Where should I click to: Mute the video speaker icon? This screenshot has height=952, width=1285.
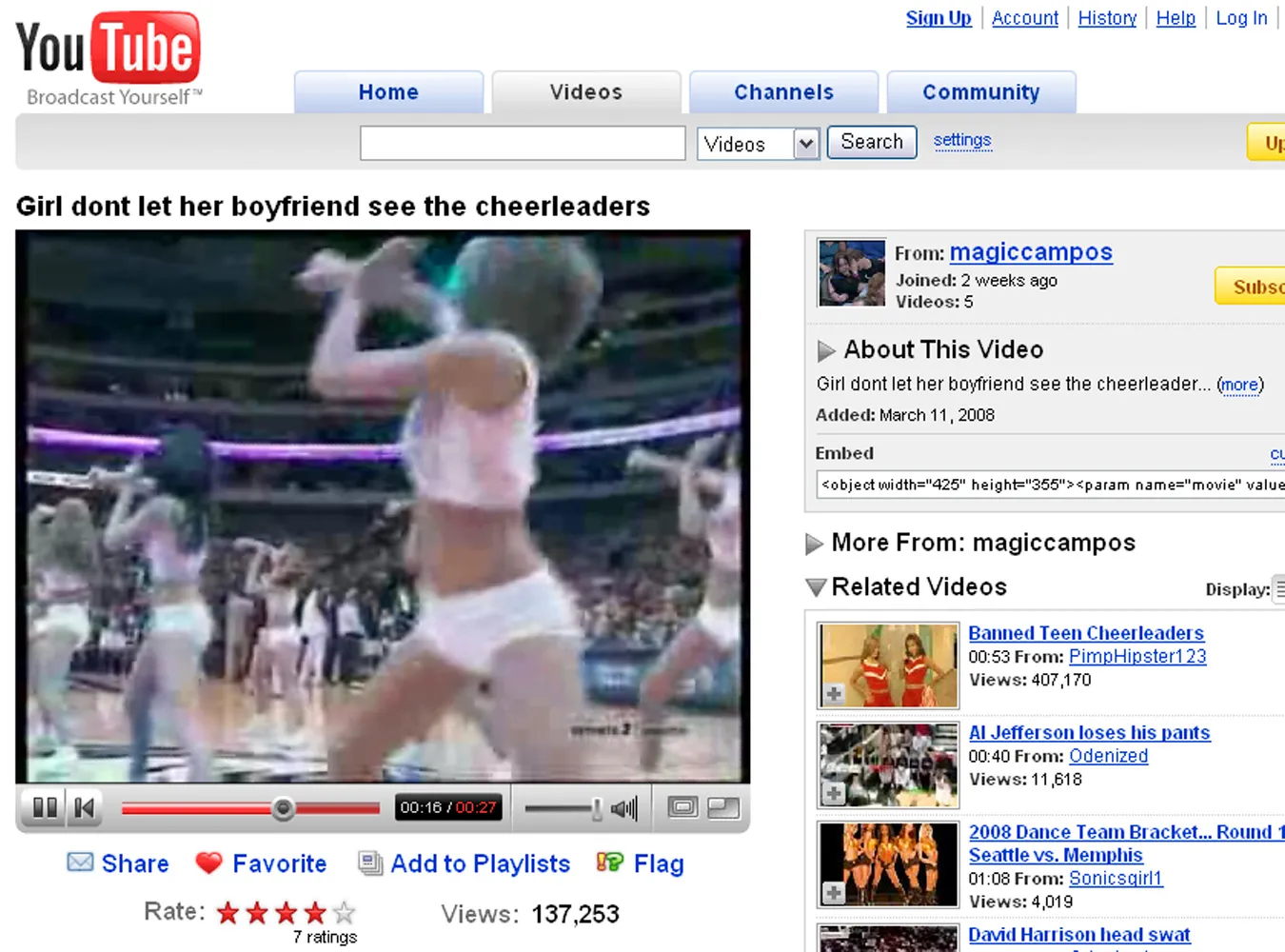click(x=624, y=808)
